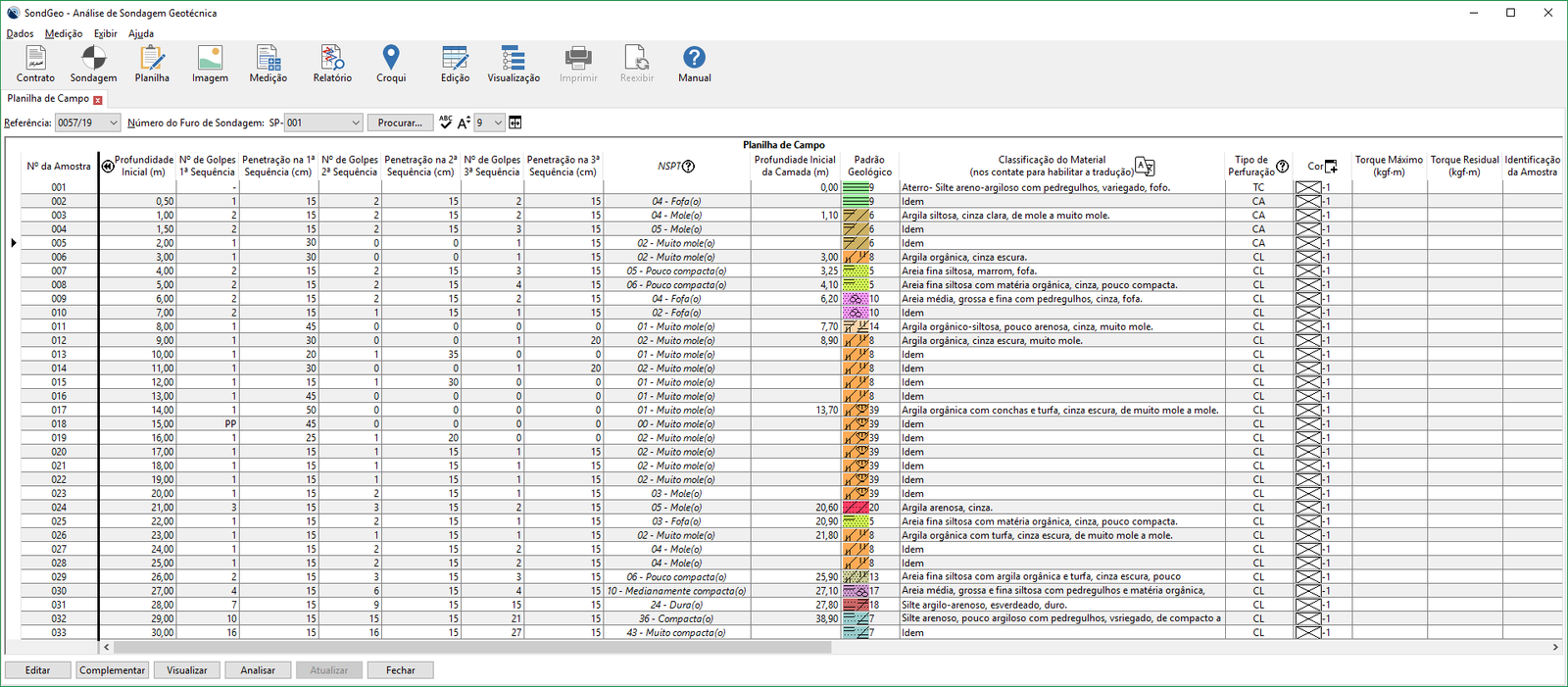The image size is (1568, 687).
Task: Click the 'Nº da Amostra' column header
Action: tap(59, 167)
